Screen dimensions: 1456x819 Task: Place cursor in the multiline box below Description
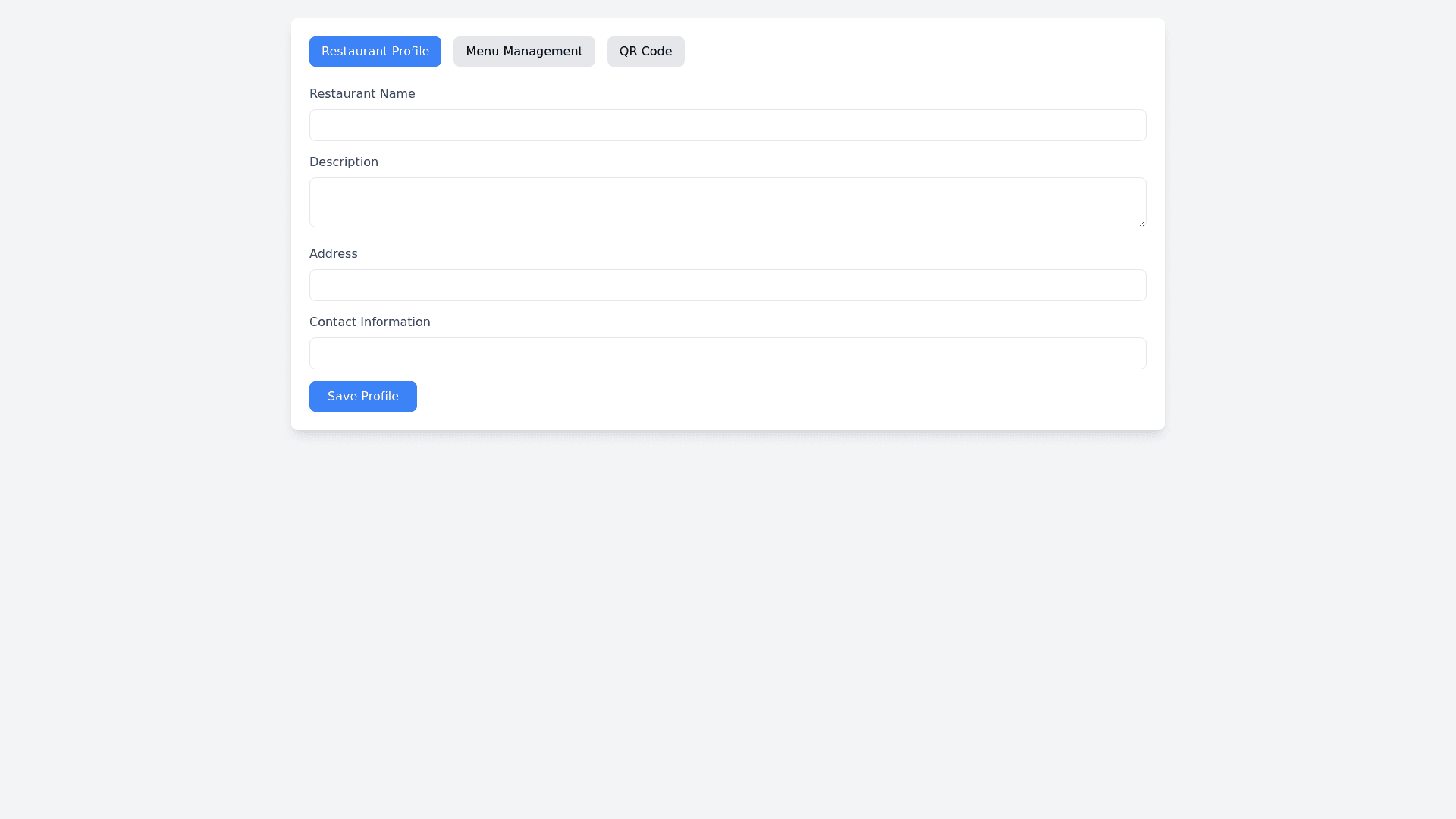pyautogui.click(x=727, y=202)
